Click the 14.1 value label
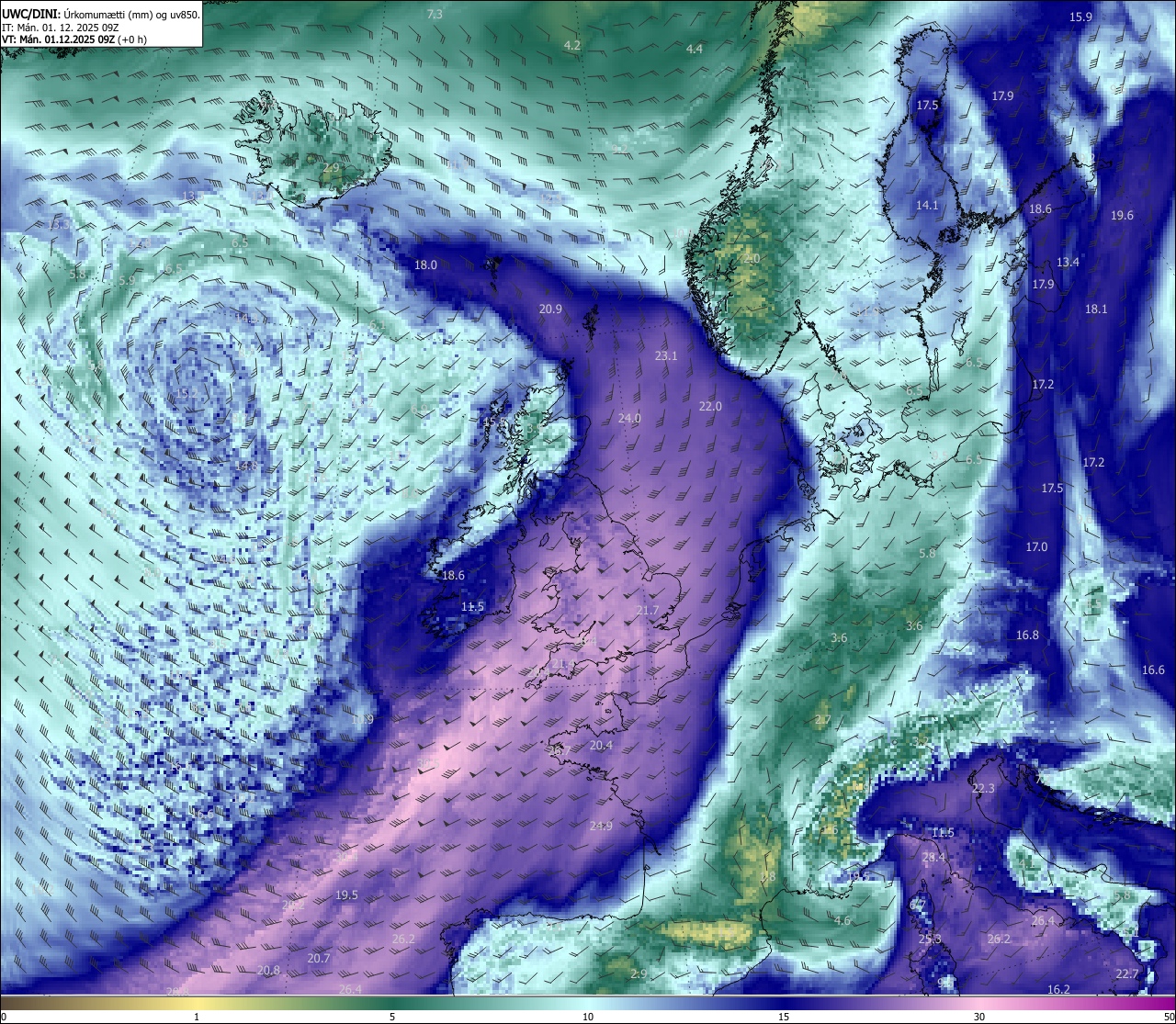 point(927,205)
